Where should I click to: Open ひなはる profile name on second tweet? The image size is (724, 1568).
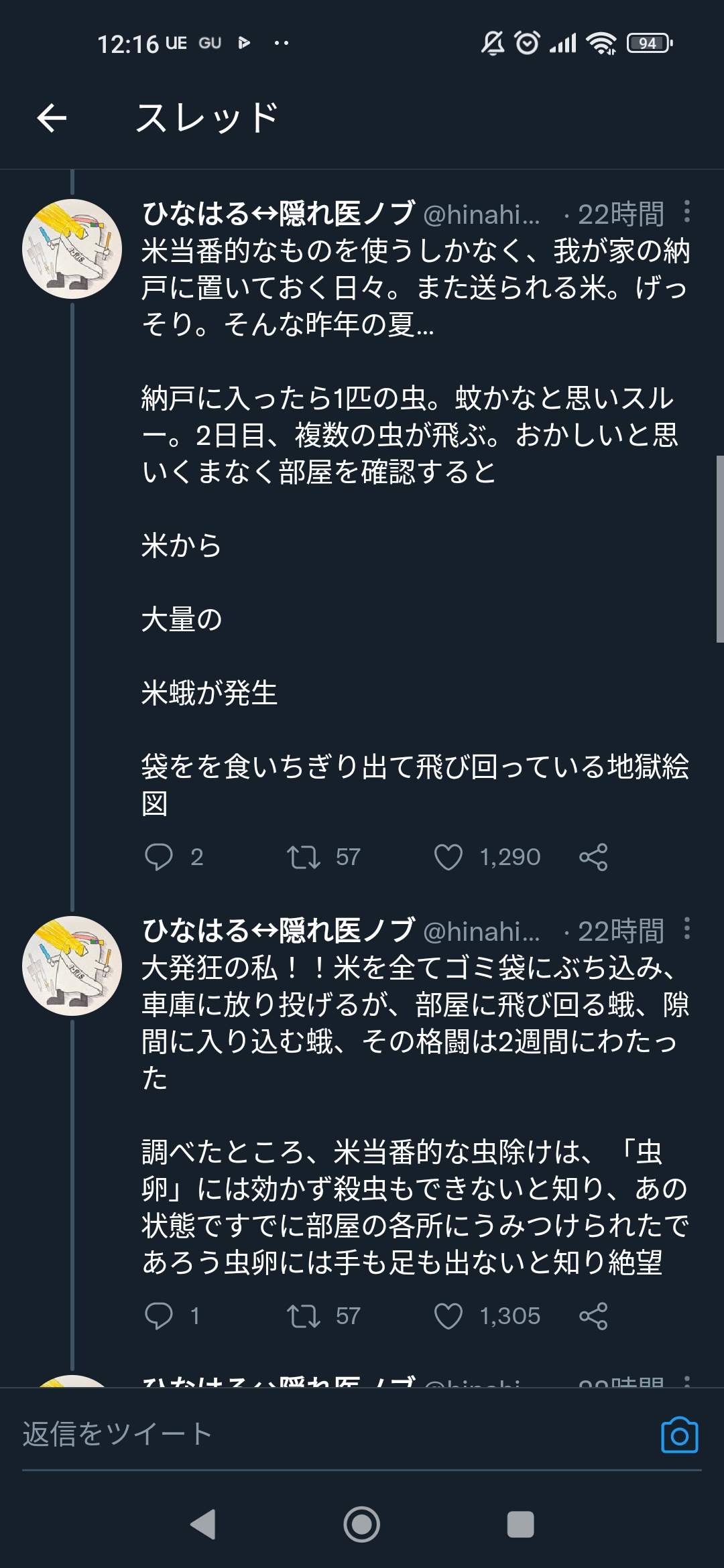[278, 931]
